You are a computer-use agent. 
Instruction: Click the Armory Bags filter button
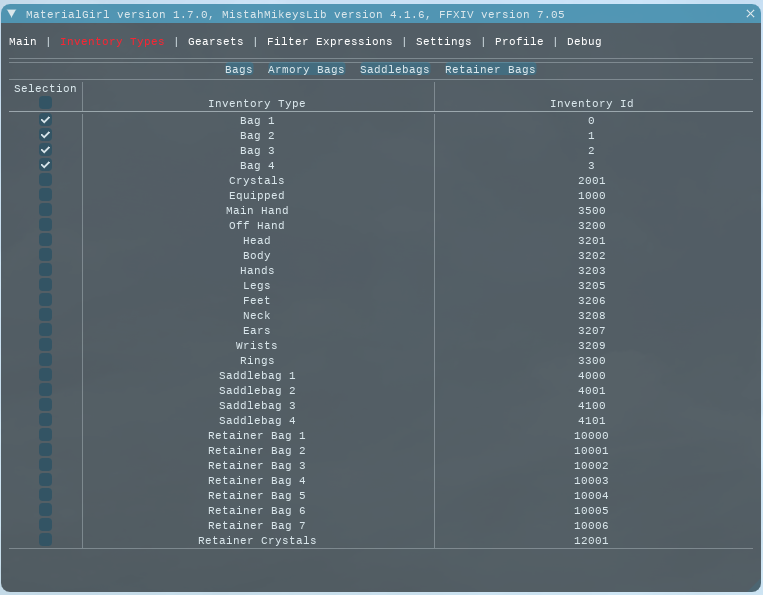click(x=306, y=70)
